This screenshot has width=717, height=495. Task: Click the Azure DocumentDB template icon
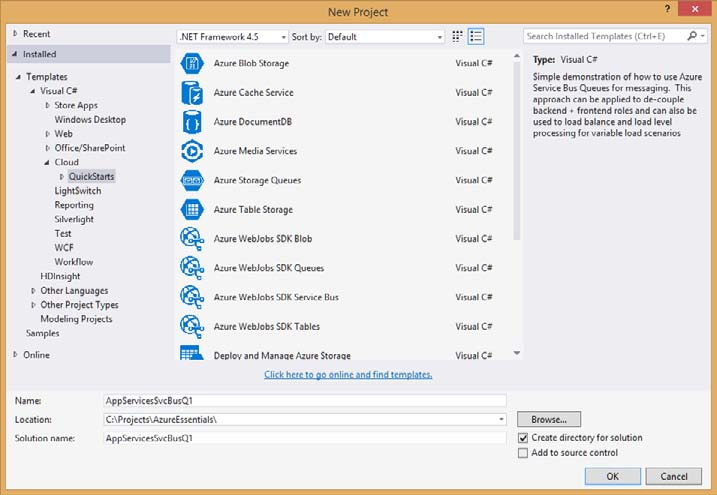(x=192, y=121)
